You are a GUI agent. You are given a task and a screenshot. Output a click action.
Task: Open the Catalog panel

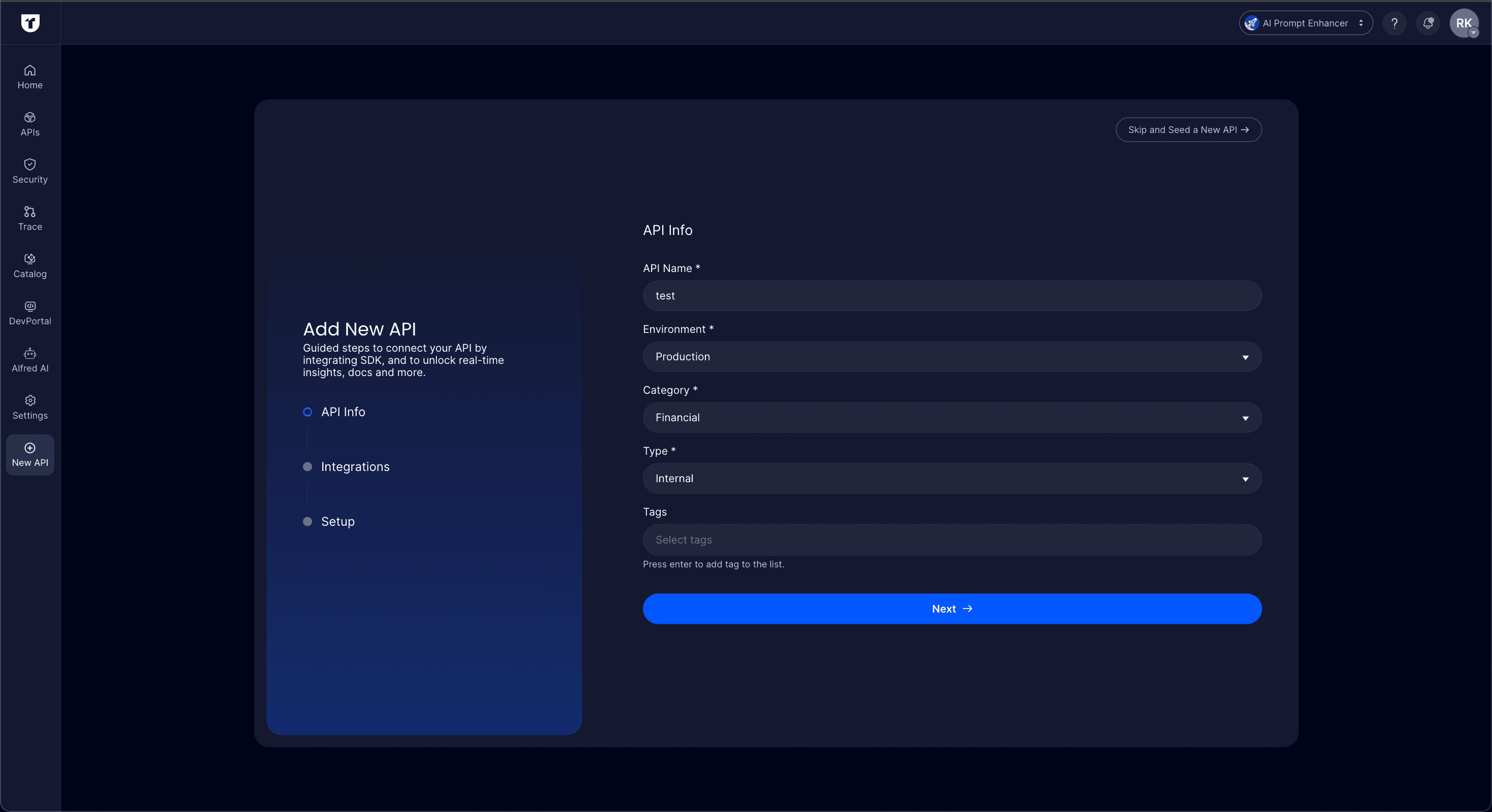(x=29, y=265)
